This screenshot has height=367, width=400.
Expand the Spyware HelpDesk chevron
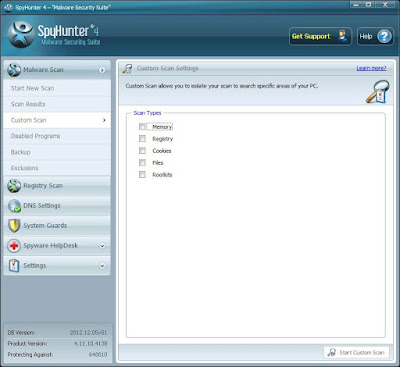102,246
